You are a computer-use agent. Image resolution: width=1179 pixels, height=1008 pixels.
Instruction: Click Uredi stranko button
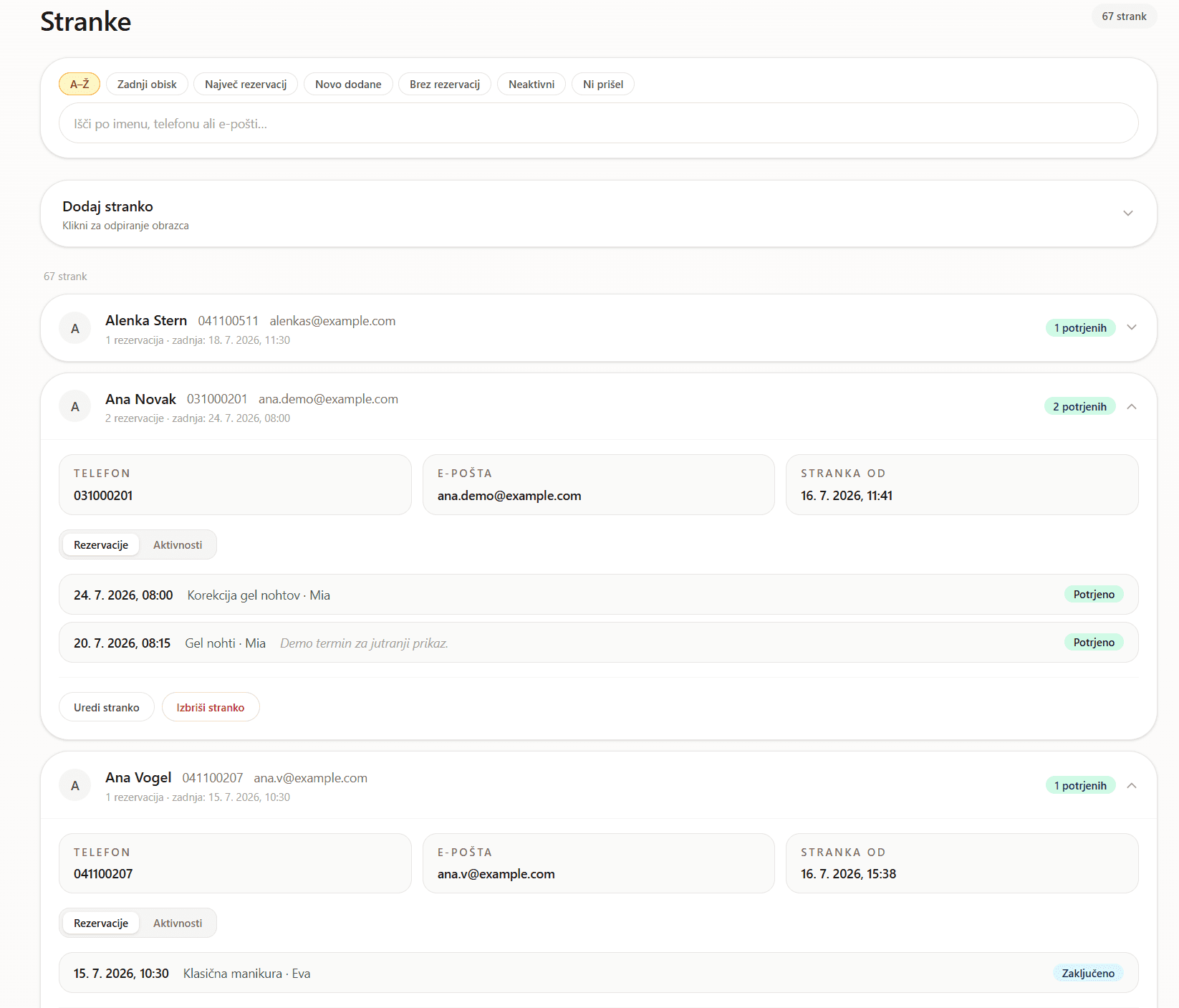pos(107,707)
